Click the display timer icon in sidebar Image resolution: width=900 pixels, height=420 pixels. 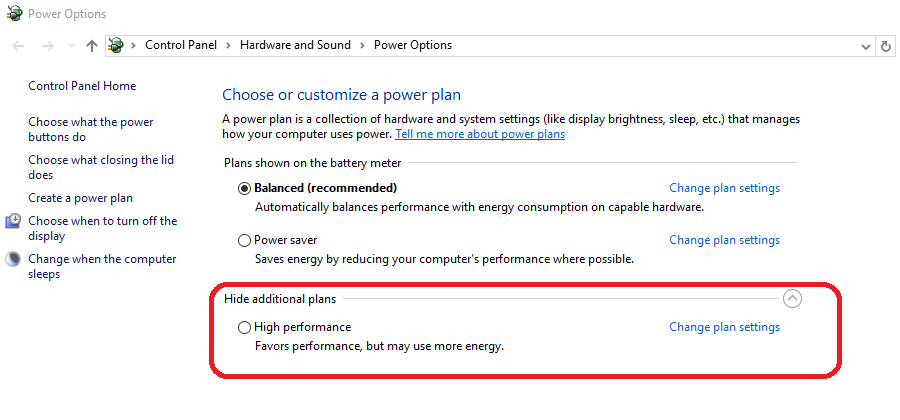[14, 221]
